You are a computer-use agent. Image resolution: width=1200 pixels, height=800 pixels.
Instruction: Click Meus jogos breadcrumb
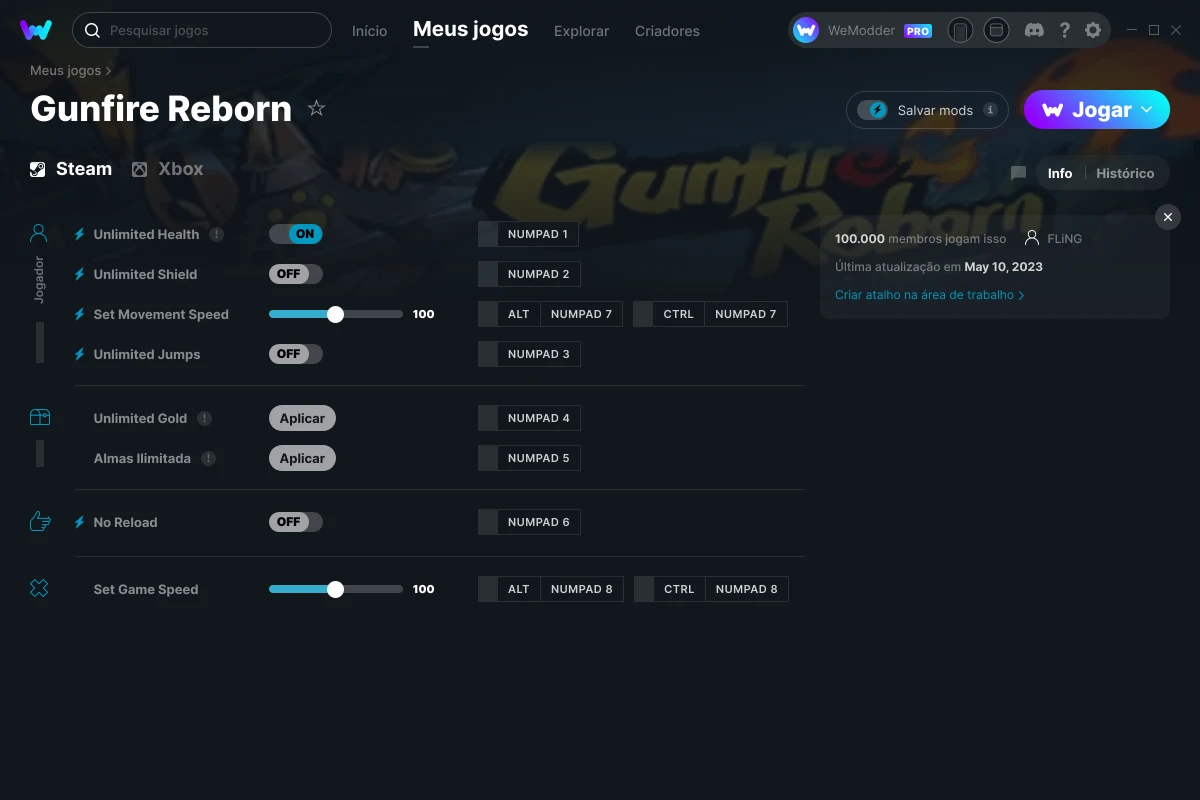[x=66, y=71]
